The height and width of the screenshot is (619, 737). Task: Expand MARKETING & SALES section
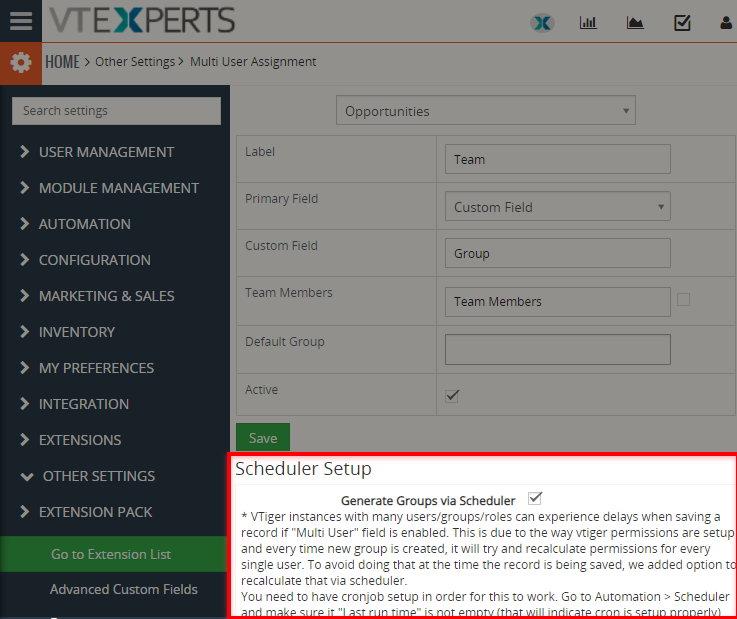[97, 296]
